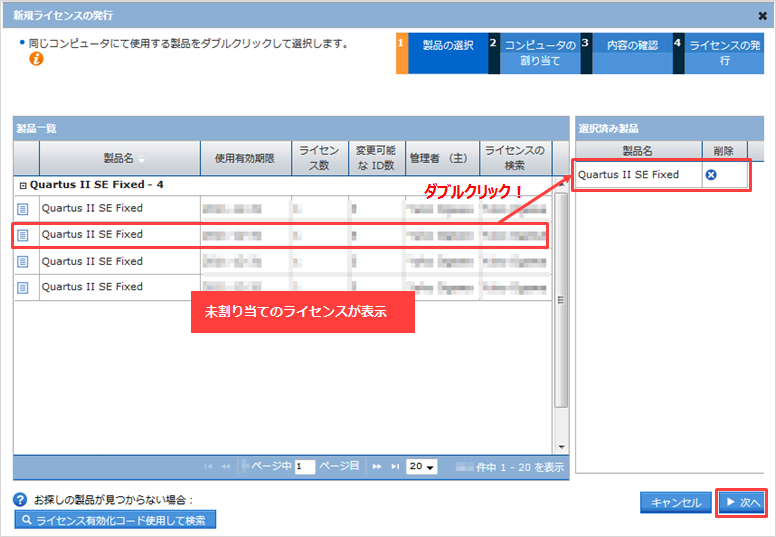The image size is (776, 537).
Task: Click 製品名 header in 選択済み製品 panel
Action: tap(638, 151)
